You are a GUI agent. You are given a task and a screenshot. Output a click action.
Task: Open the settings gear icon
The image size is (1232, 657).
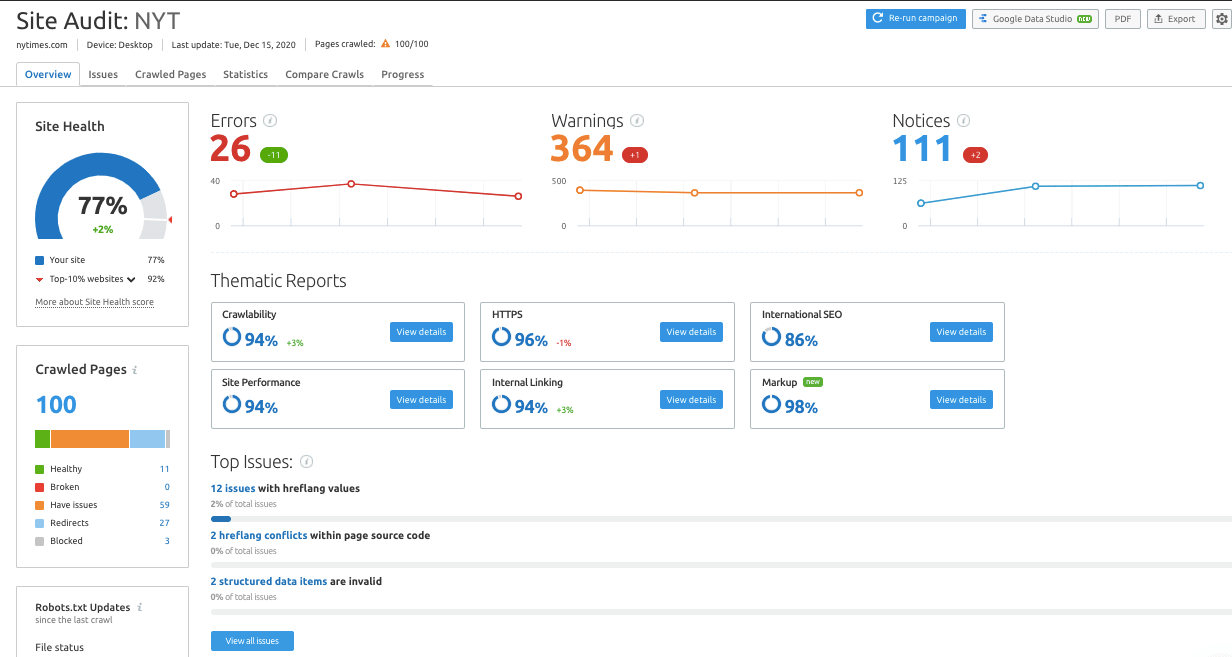click(1221, 19)
